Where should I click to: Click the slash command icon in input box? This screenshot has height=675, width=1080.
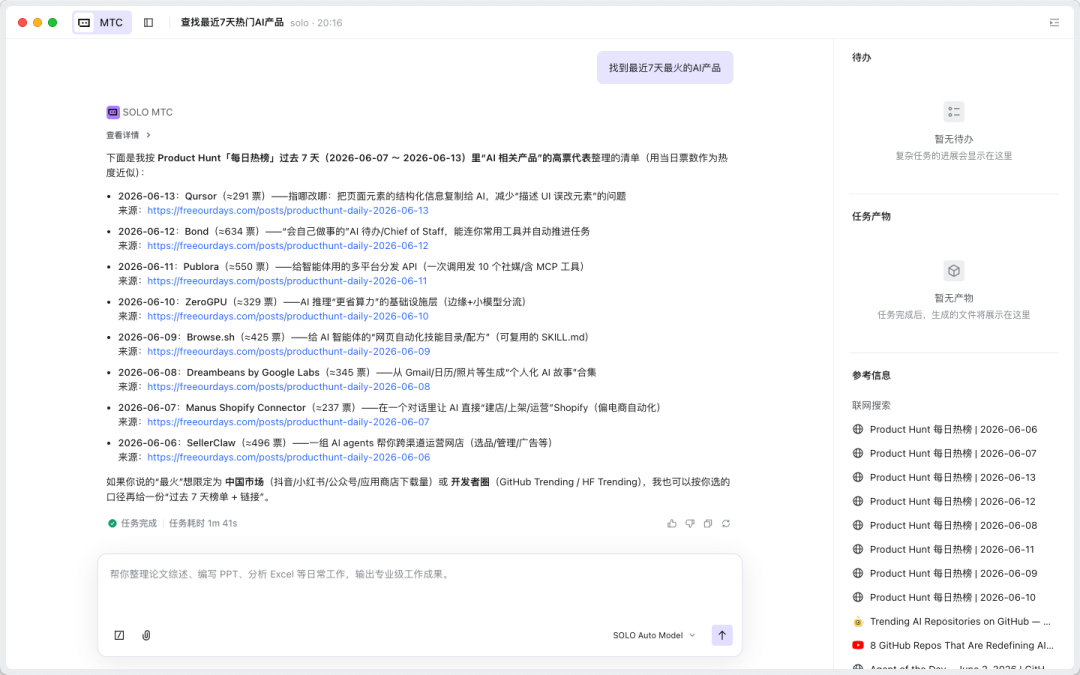click(x=119, y=635)
